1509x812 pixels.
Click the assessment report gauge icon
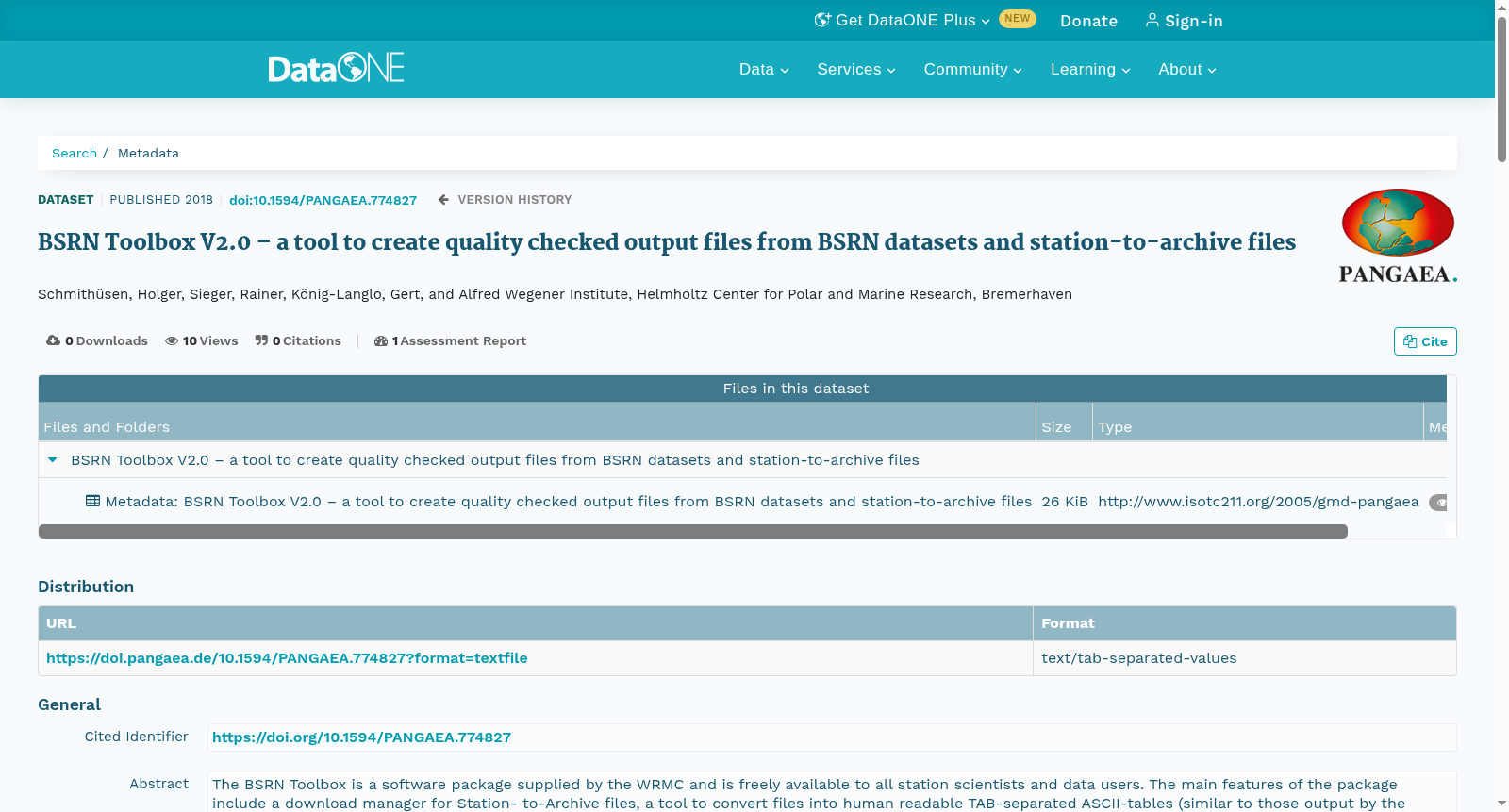(381, 340)
